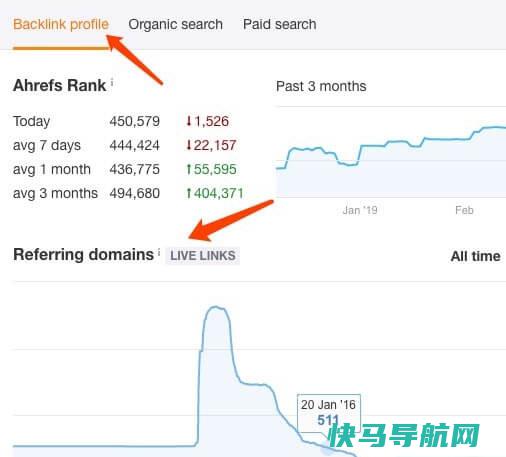Image resolution: width=506 pixels, height=457 pixels.
Task: Click the Ahrefs Rank heading
Action: (60, 85)
